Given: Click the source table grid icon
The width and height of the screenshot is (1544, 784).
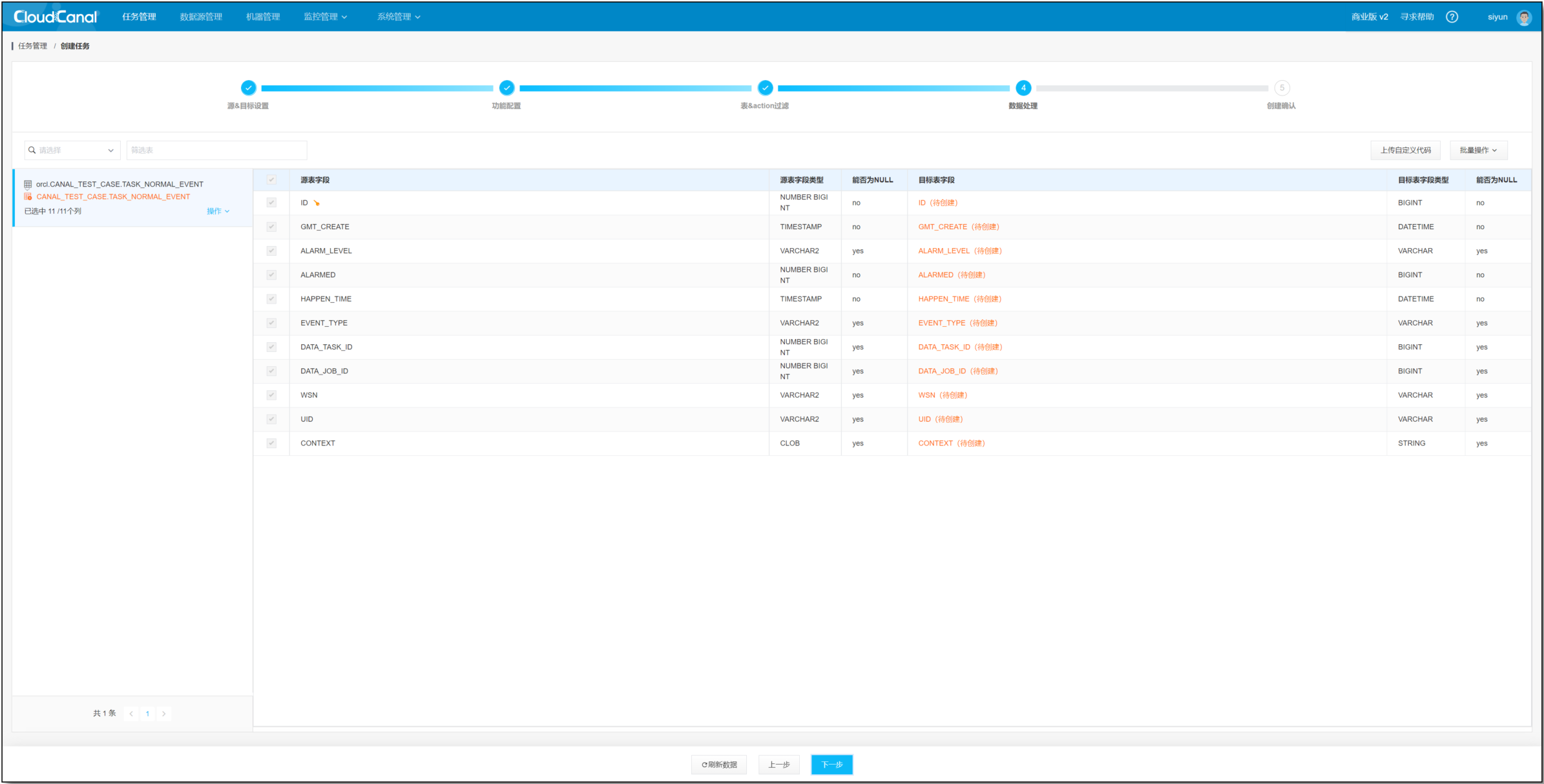Looking at the screenshot, I should [x=28, y=184].
